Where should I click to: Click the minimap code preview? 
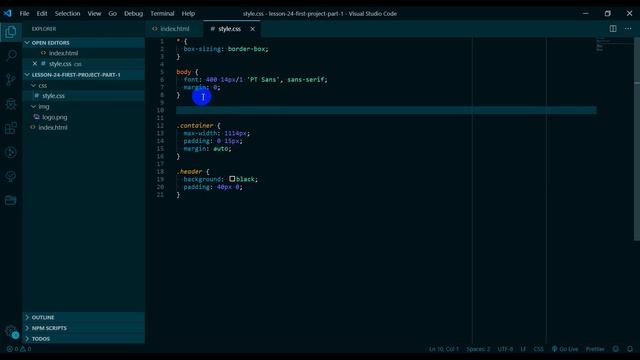coord(615,45)
